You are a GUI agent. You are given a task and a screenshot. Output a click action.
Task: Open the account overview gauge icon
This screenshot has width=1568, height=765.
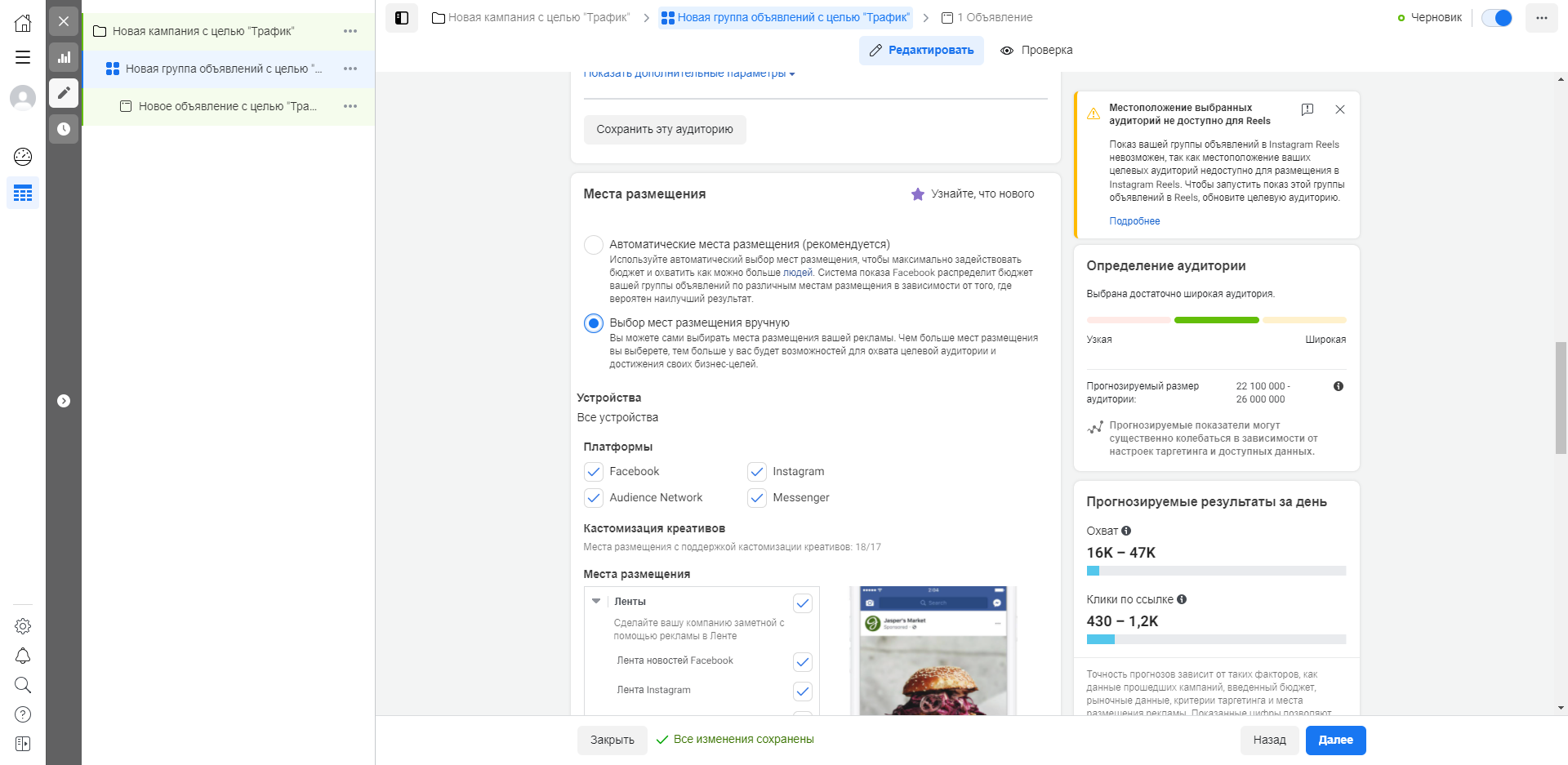click(x=23, y=157)
